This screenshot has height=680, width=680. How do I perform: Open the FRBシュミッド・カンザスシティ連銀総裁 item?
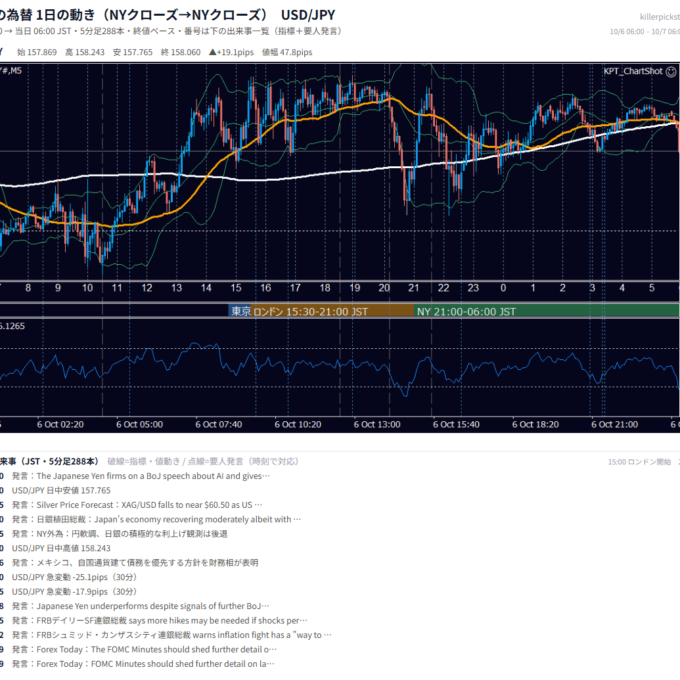pyautogui.click(x=172, y=635)
